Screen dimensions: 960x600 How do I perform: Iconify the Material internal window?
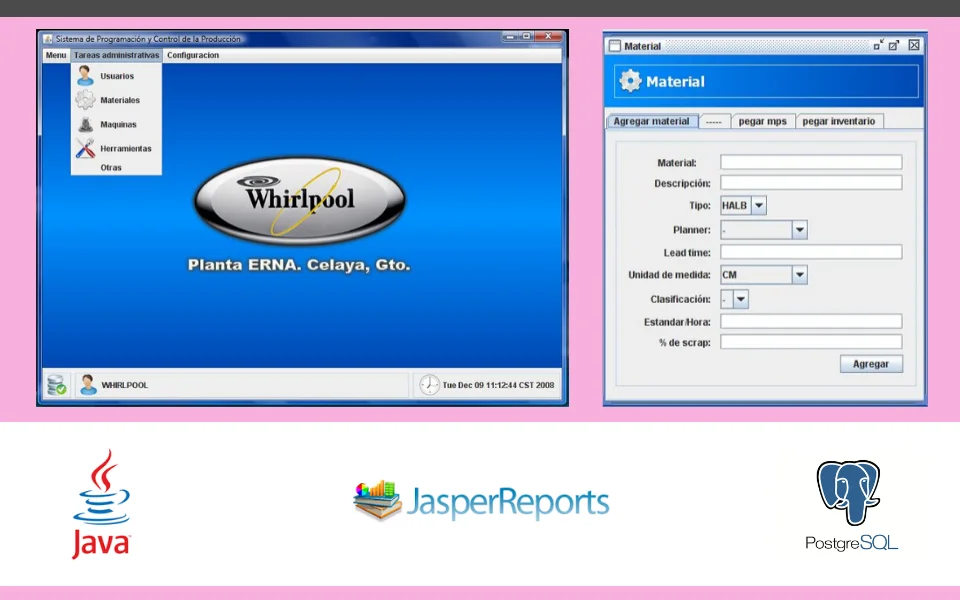(x=879, y=45)
